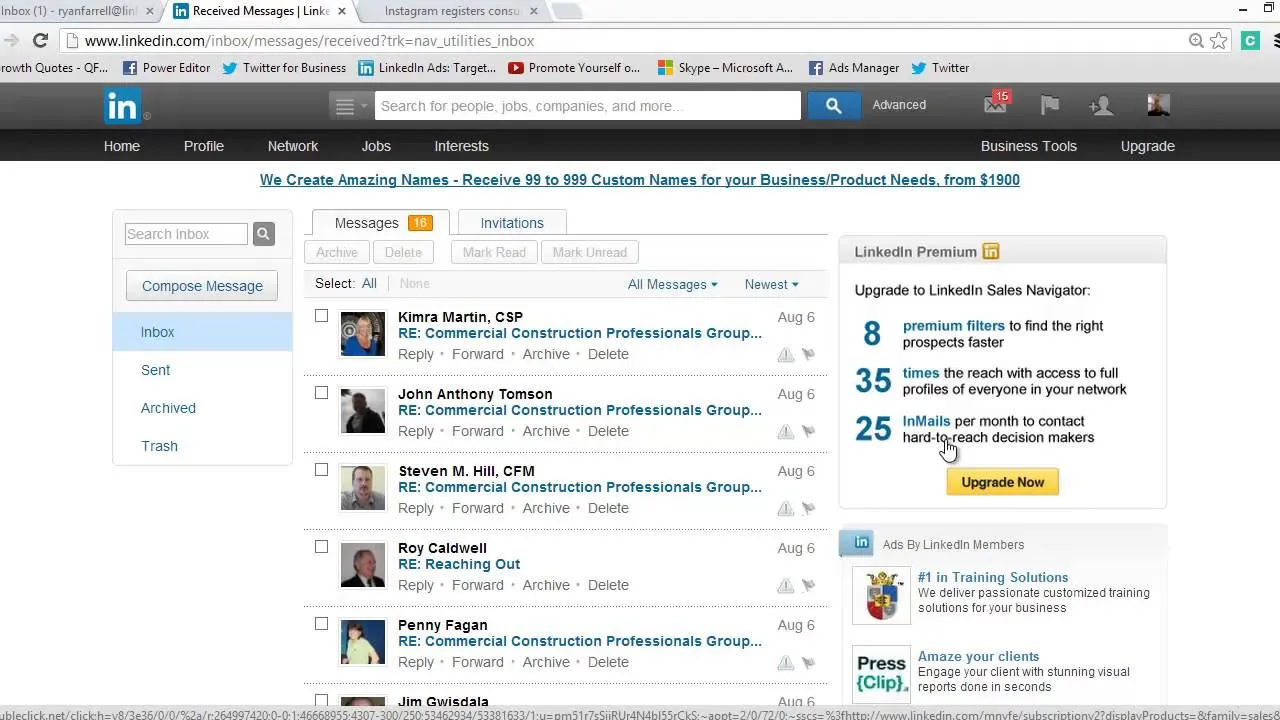Open the notifications flag icon
This screenshot has width=1280, height=720.
(1049, 105)
